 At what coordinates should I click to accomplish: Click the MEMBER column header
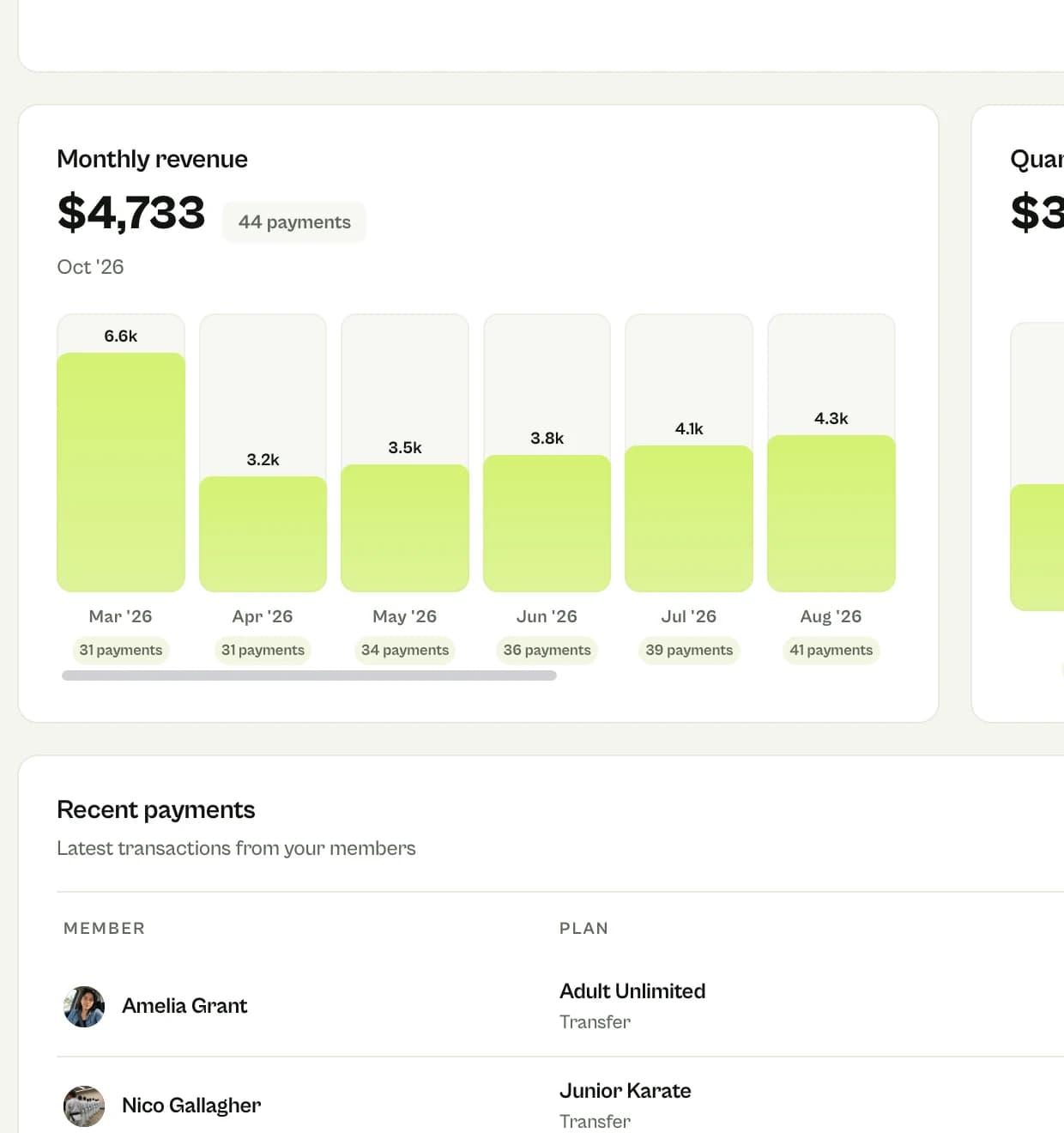pyautogui.click(x=105, y=929)
